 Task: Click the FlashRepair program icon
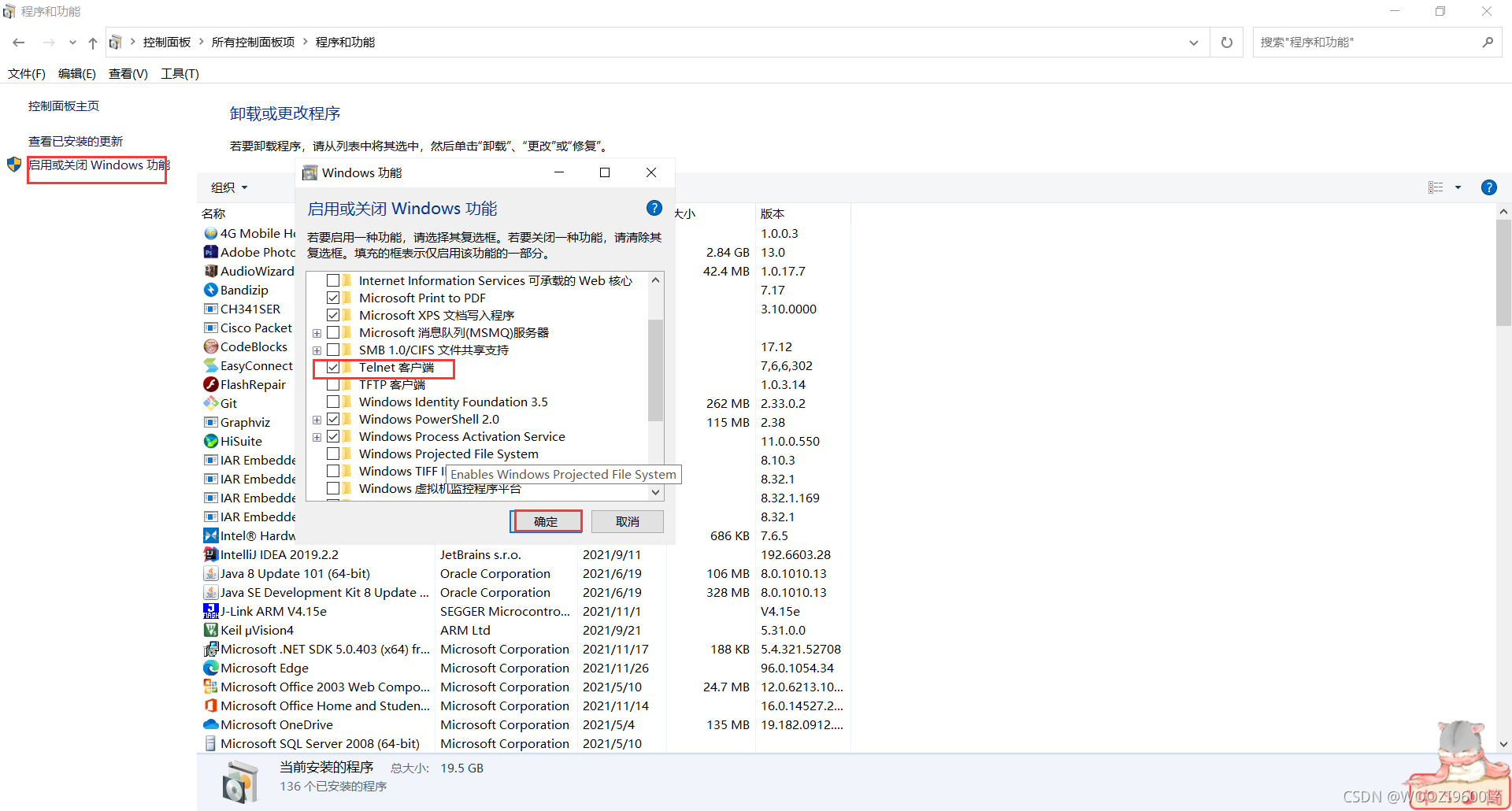210,385
